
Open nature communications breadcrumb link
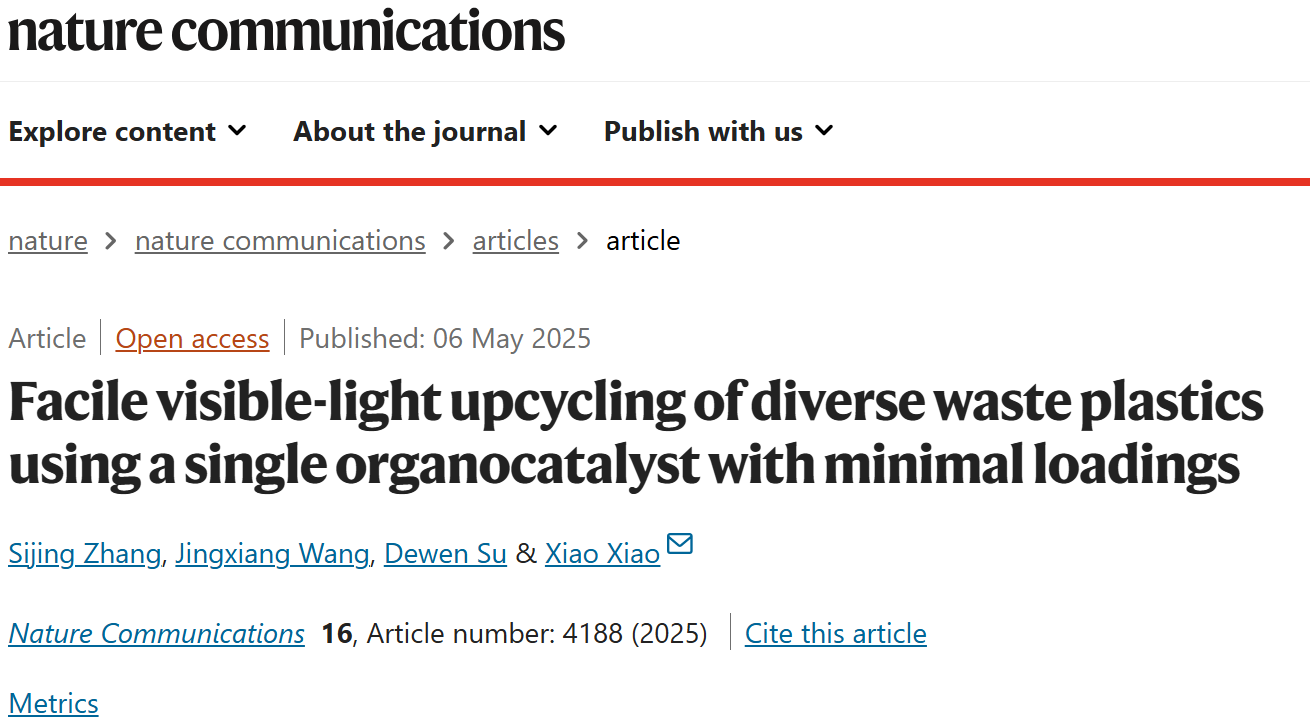[280, 241]
